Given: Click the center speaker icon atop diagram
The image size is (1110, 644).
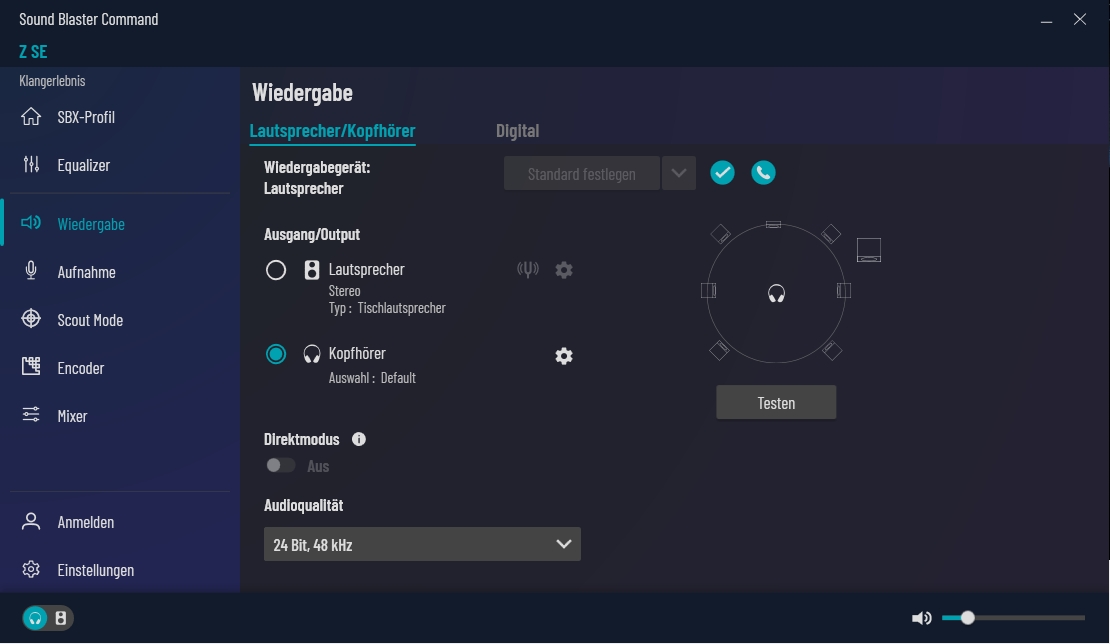Looking at the screenshot, I should click(774, 224).
